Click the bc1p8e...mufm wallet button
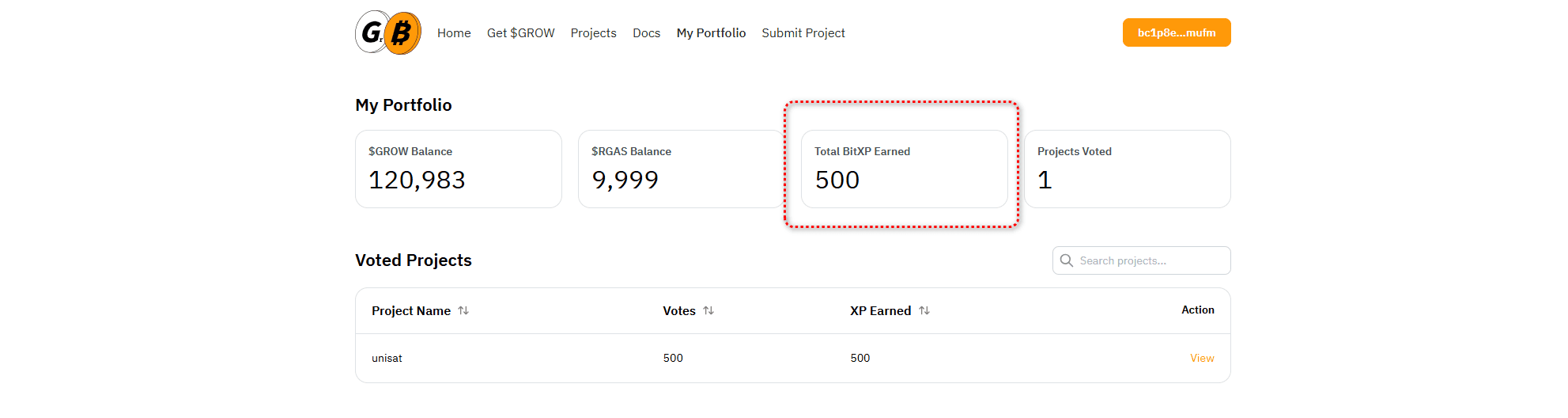This screenshot has width=1568, height=418. click(1177, 32)
